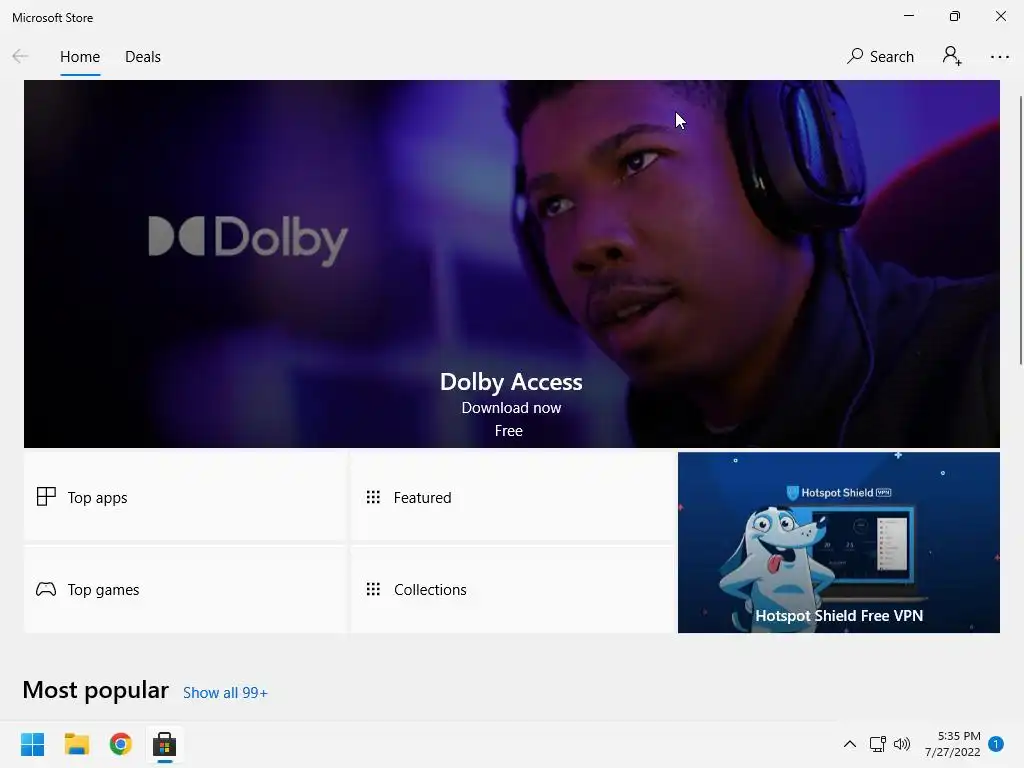Click the Top apps grid icon
The height and width of the screenshot is (768, 1024).
(x=46, y=496)
